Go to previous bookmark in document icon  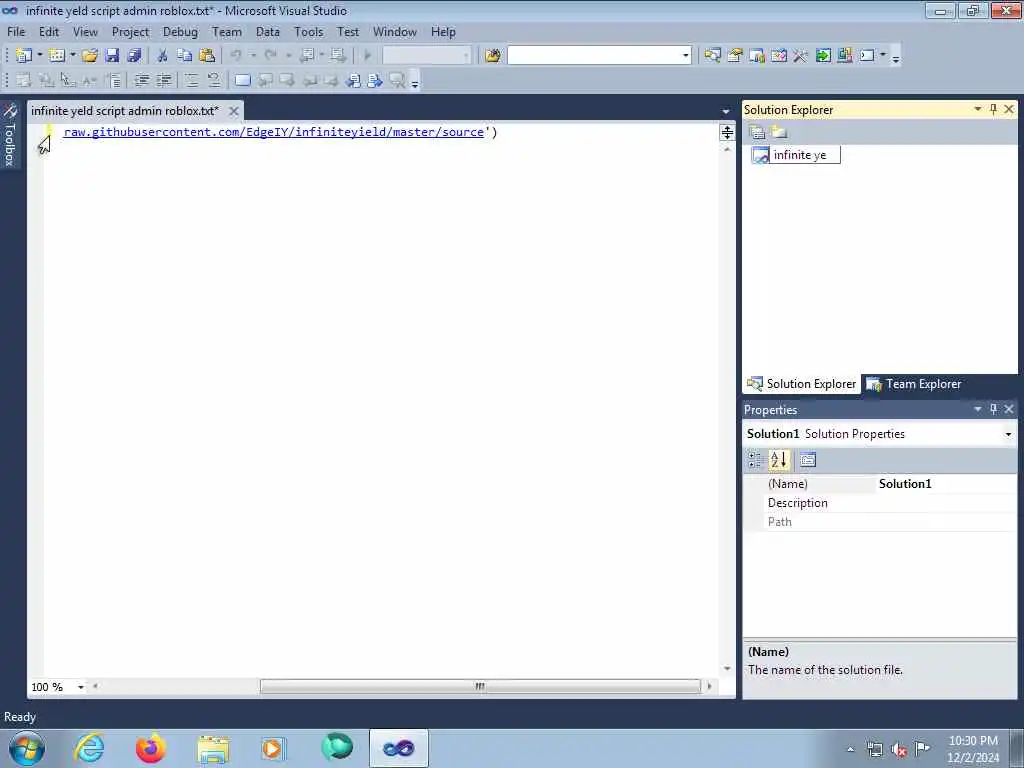click(x=353, y=80)
